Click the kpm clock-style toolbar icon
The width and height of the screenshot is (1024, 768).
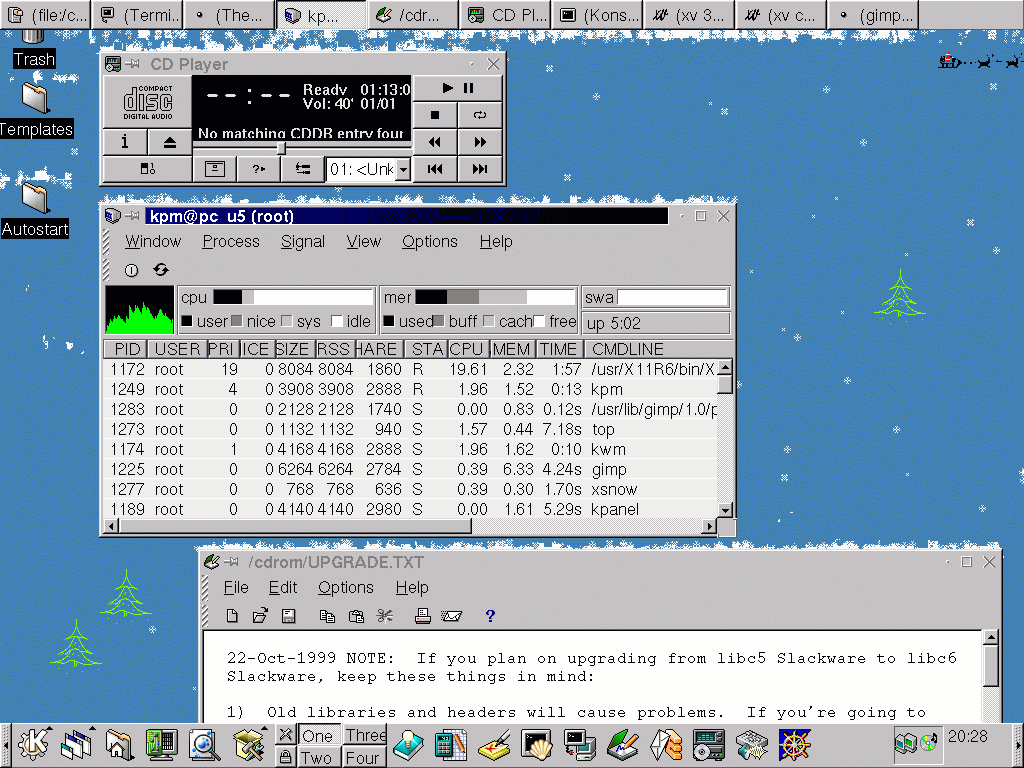point(131,270)
